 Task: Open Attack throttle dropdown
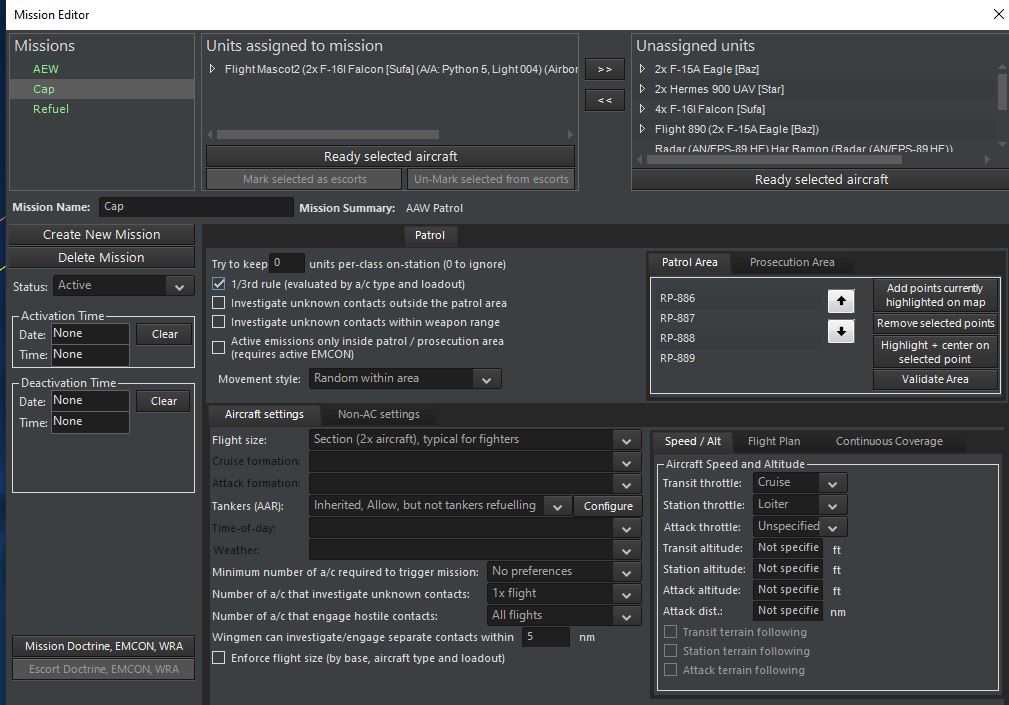coord(800,527)
